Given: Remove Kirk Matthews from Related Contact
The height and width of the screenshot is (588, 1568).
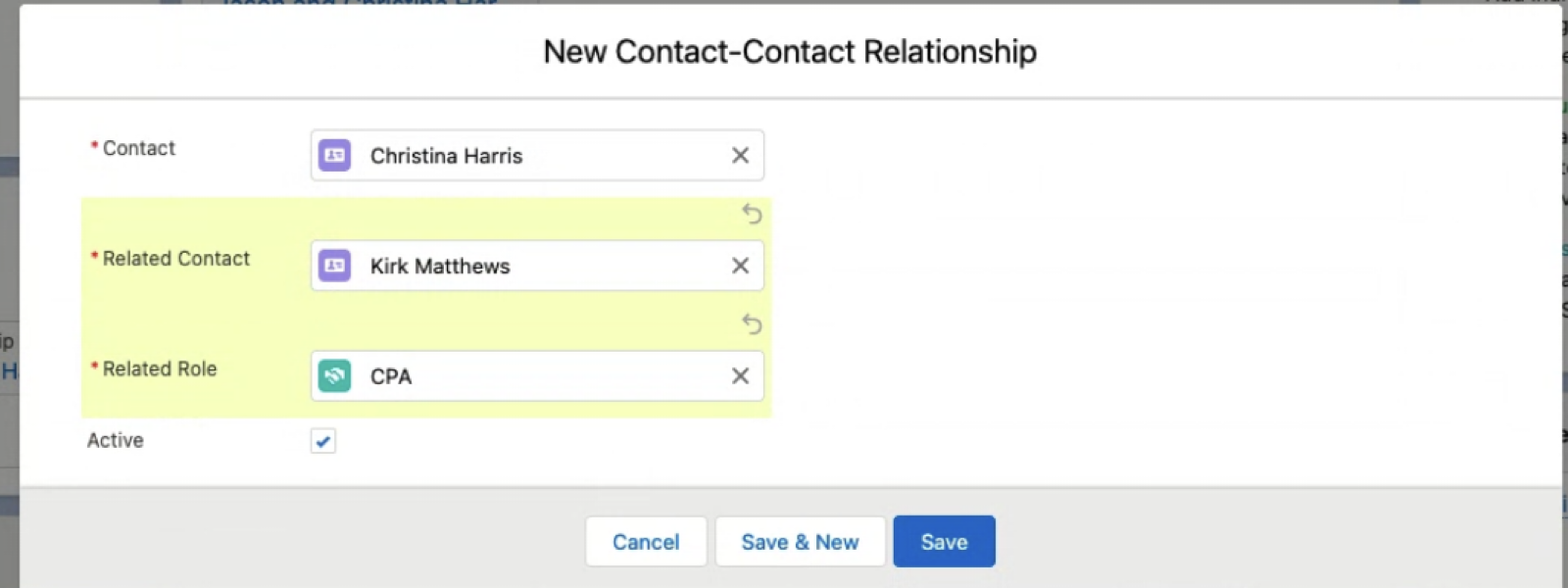Looking at the screenshot, I should click(x=740, y=266).
